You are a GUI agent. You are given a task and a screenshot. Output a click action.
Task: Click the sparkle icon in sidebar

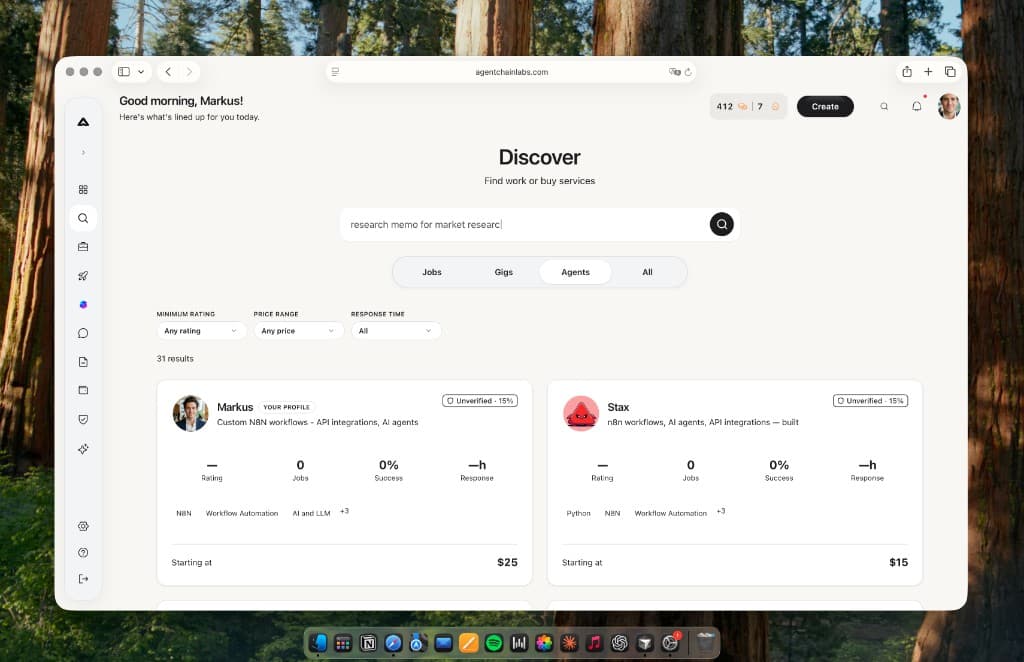[x=83, y=449]
